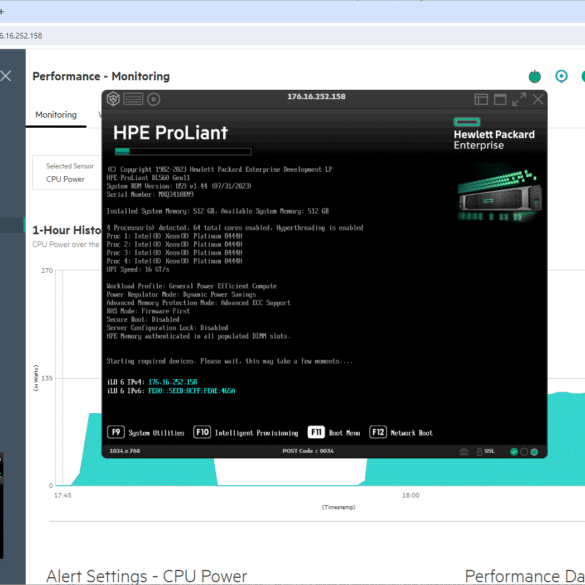Click the Secure Boot: Disabled line
The image size is (585, 585).
143,319
